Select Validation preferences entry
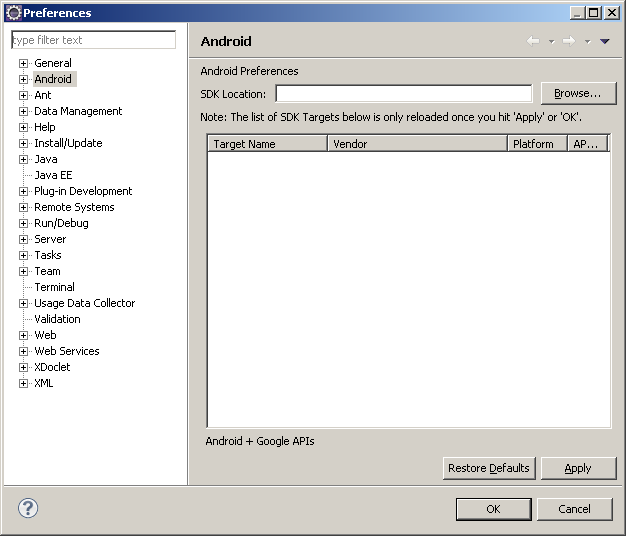The width and height of the screenshot is (626, 536). point(57,319)
